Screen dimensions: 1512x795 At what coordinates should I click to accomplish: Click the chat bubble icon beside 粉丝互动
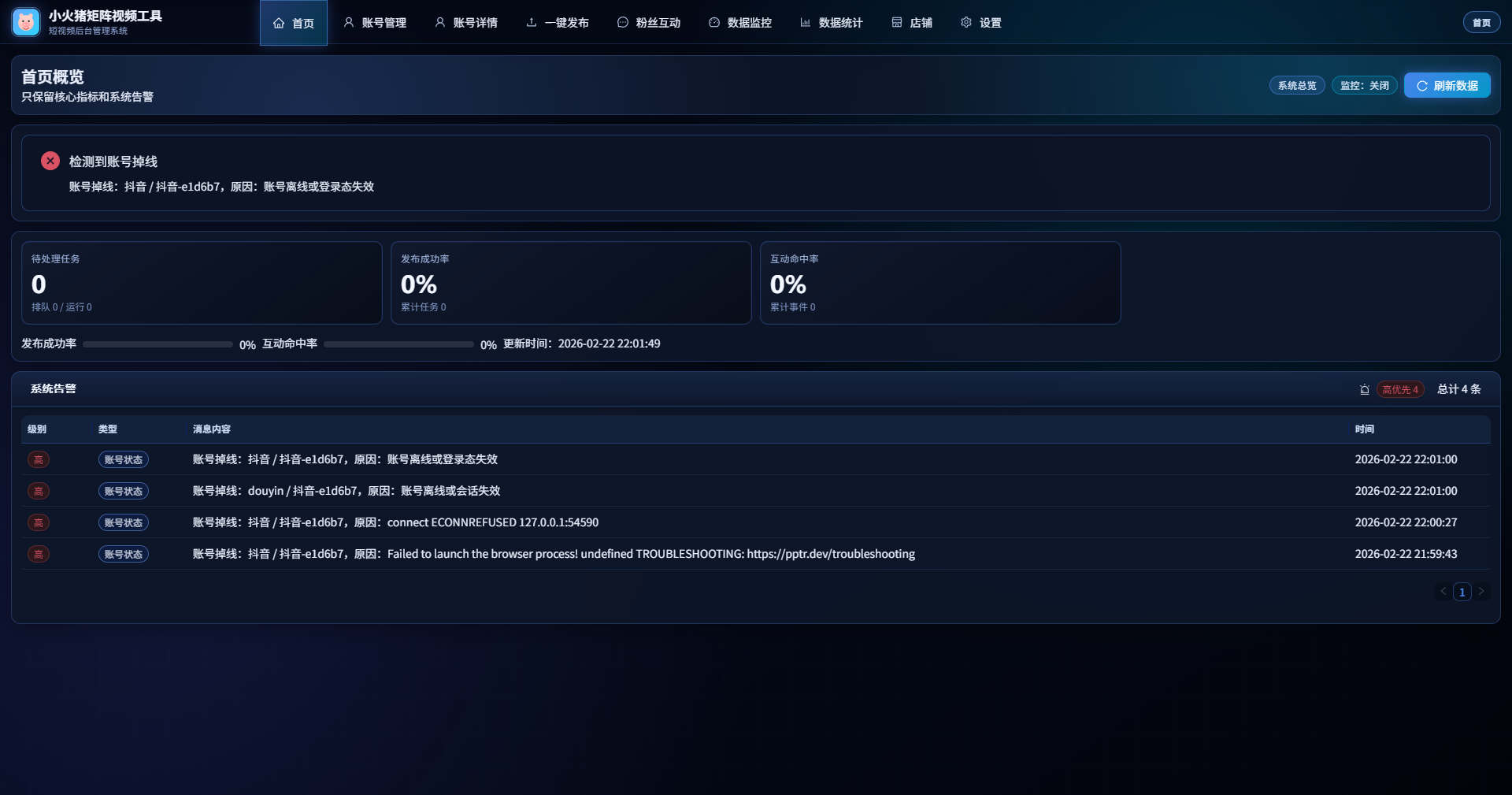point(623,23)
